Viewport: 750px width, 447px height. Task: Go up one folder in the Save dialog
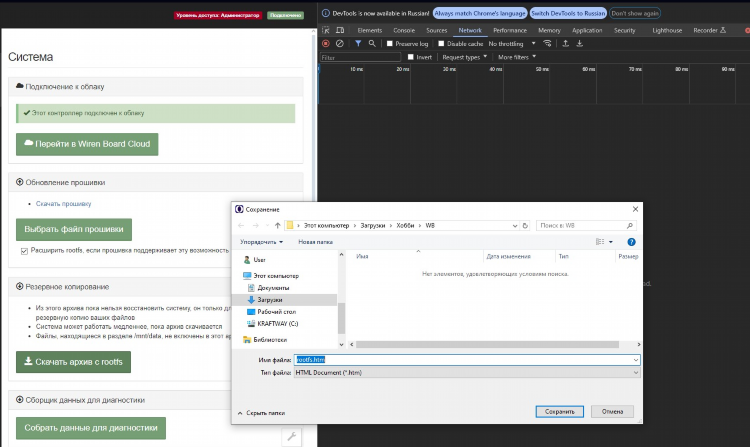pyautogui.click(x=277, y=226)
